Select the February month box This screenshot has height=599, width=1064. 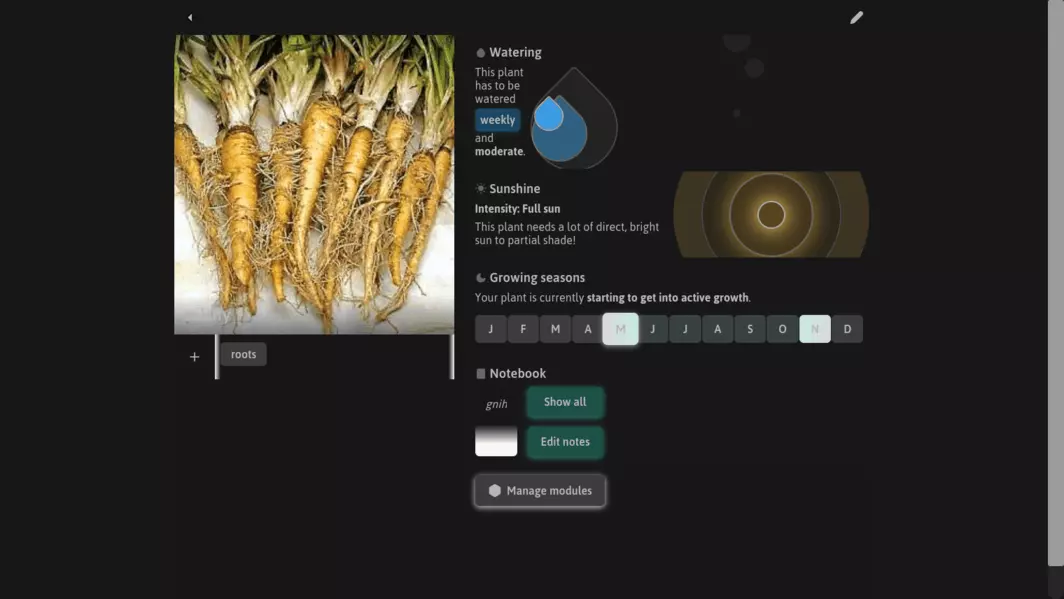(x=523, y=329)
